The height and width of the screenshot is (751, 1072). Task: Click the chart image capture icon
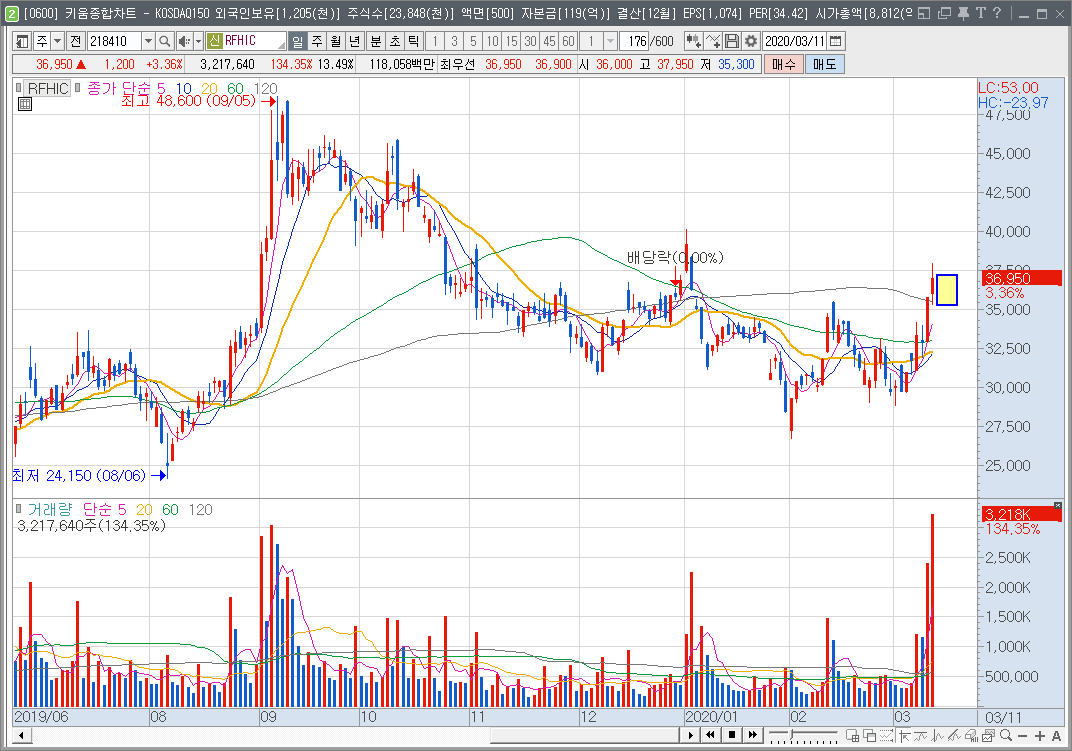click(989, 735)
